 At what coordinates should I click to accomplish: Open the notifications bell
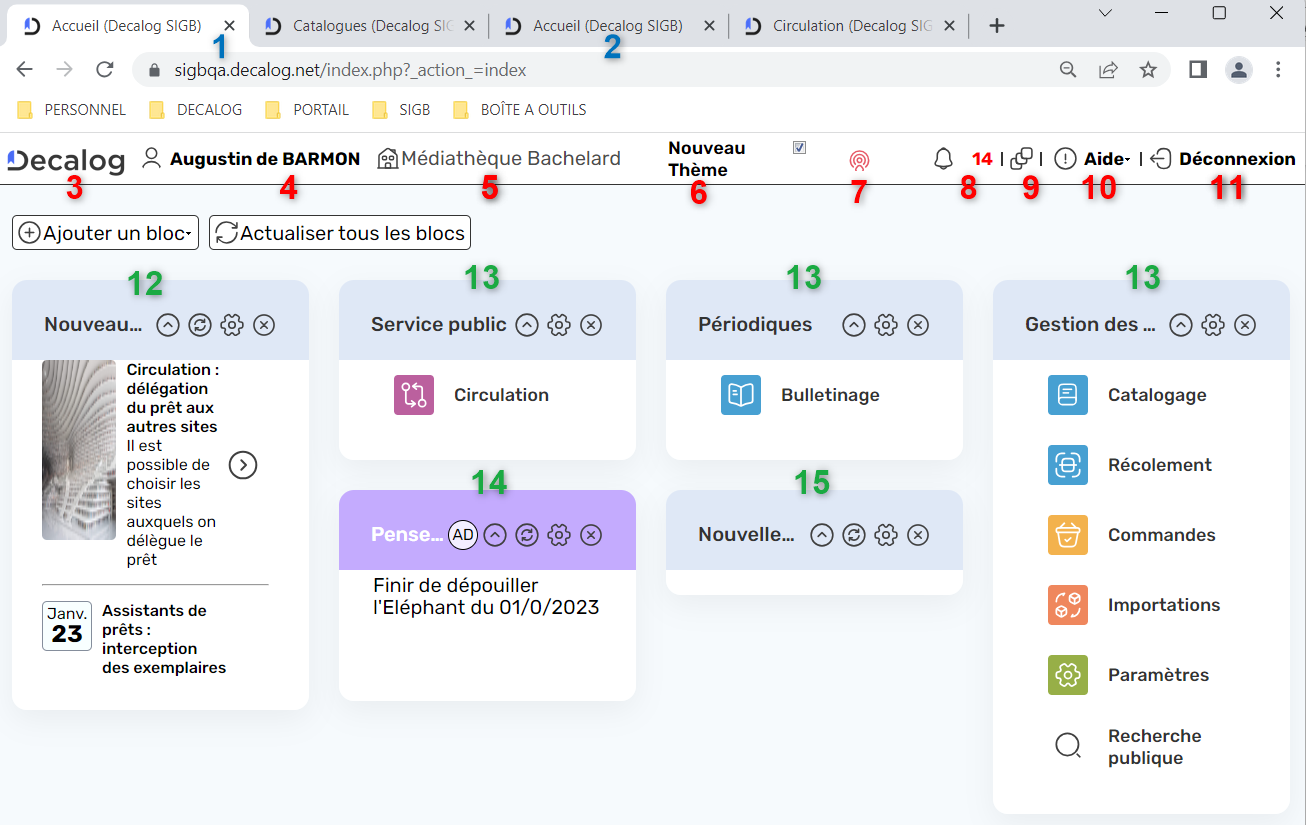pos(943,159)
